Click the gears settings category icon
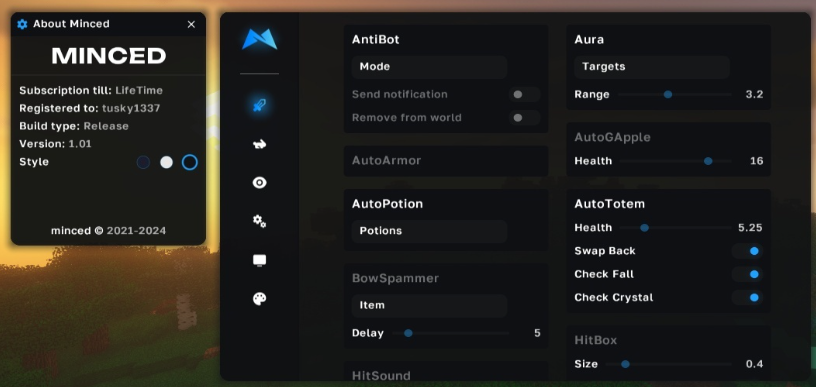This screenshot has height=387, width=816. coord(259,221)
